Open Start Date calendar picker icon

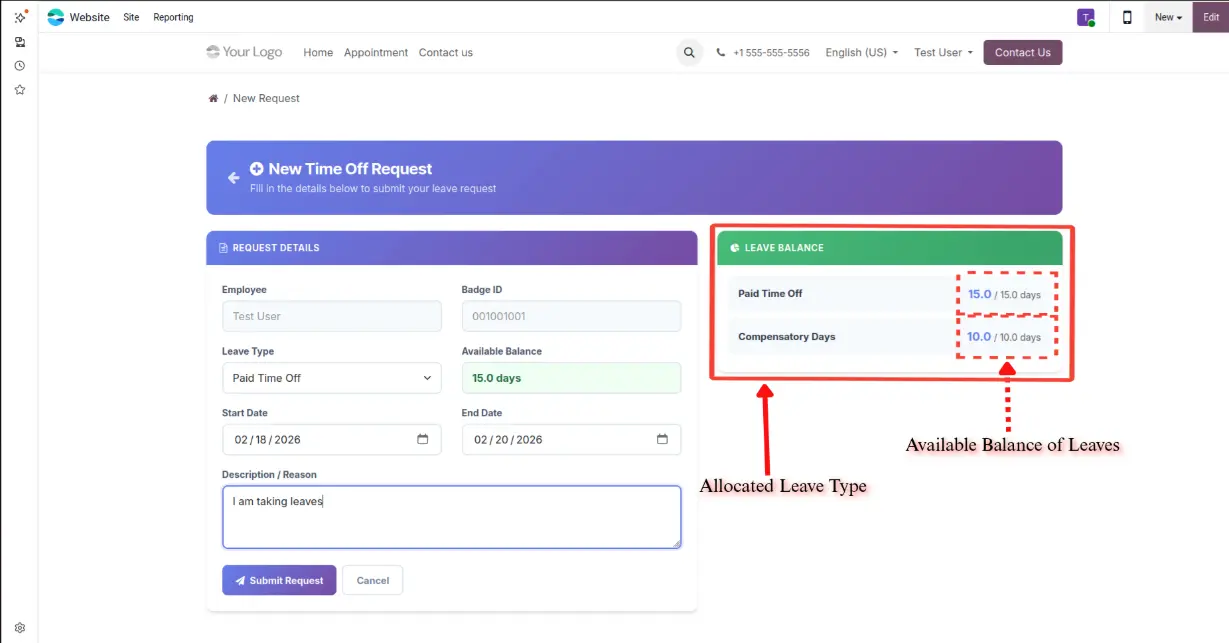click(x=422, y=440)
